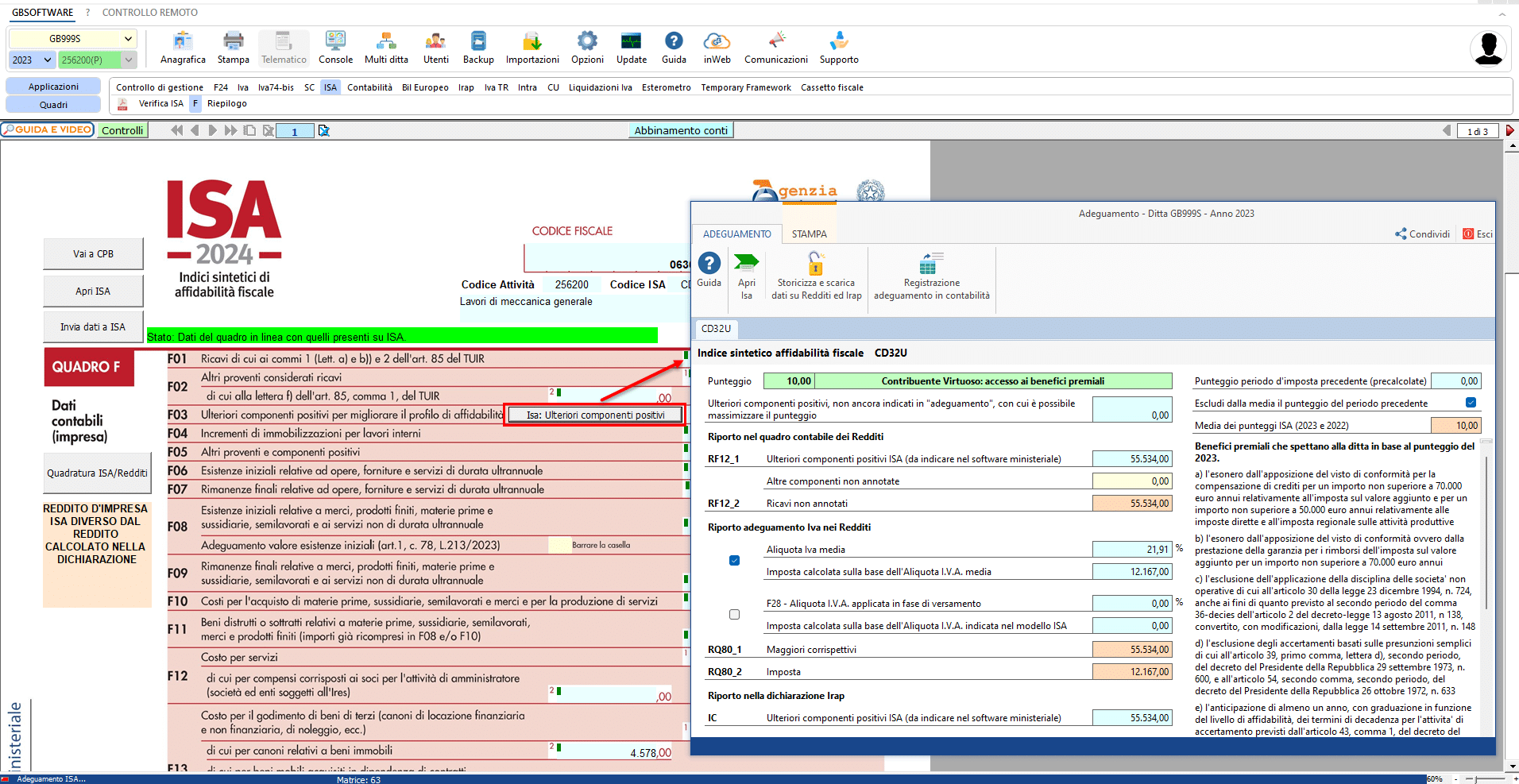Viewport: 1519px width, 784px height.
Task: Click the blue X icon next to the page field
Action: tap(324, 130)
